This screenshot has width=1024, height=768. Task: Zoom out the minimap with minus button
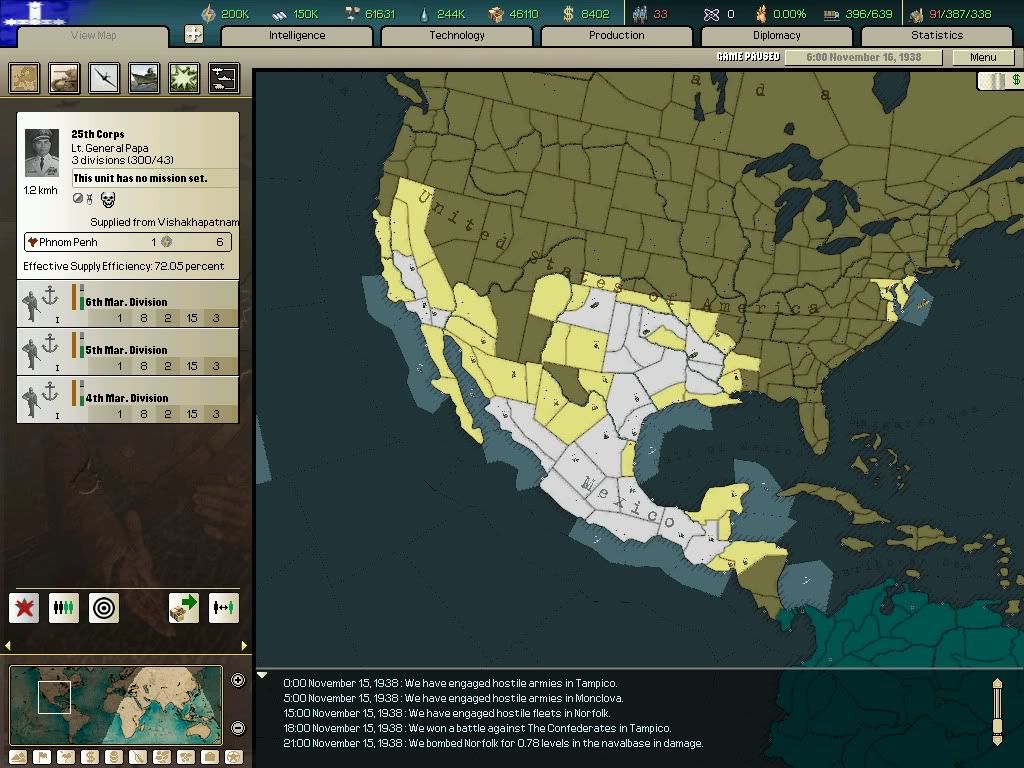pyautogui.click(x=238, y=728)
